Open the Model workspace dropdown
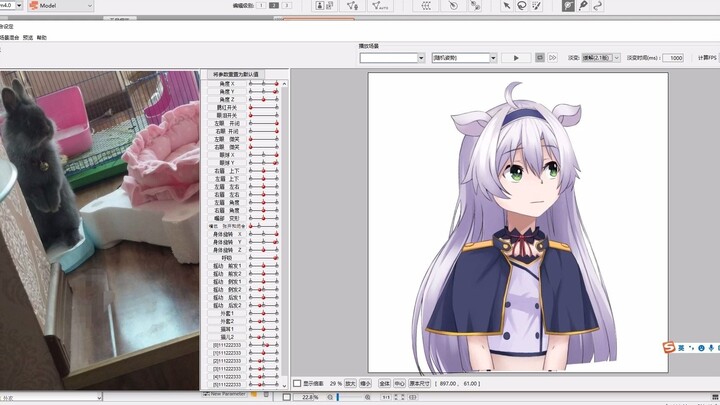The width and height of the screenshot is (720, 405). coord(90,6)
